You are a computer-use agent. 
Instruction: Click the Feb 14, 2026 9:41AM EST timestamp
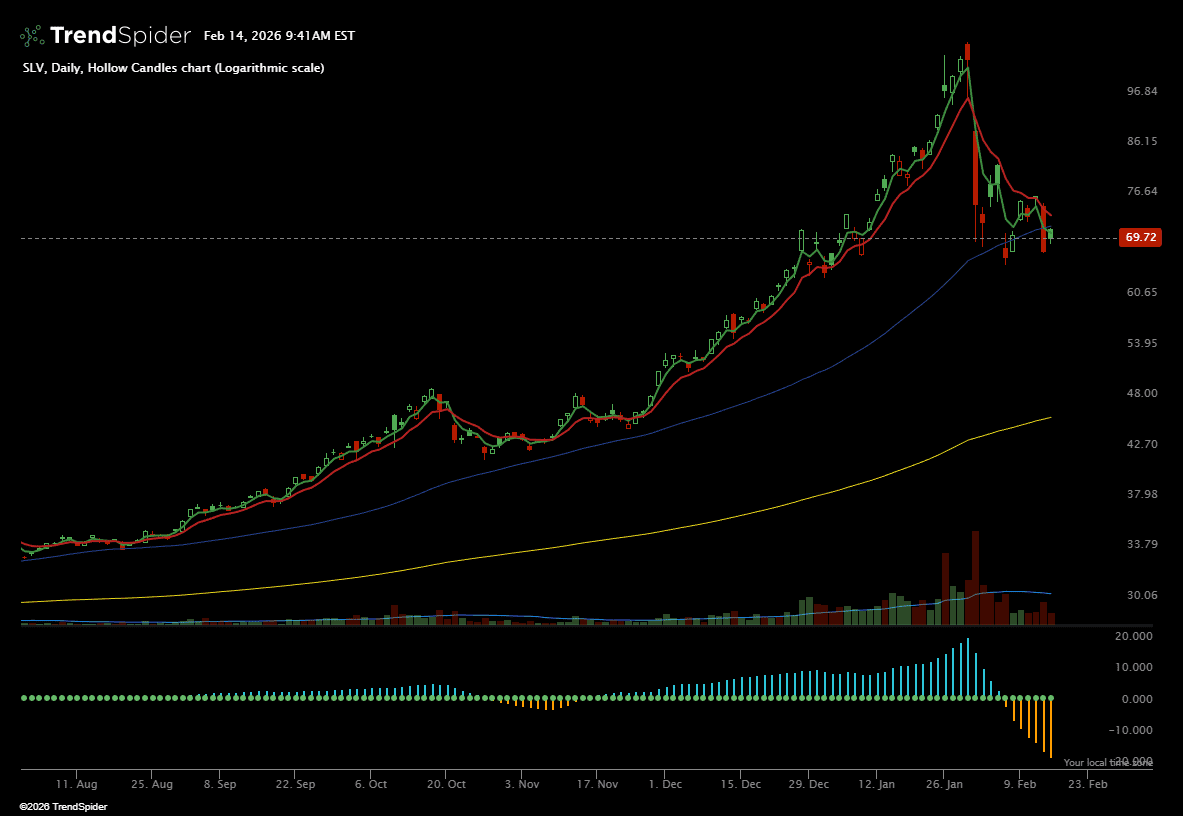pos(279,36)
